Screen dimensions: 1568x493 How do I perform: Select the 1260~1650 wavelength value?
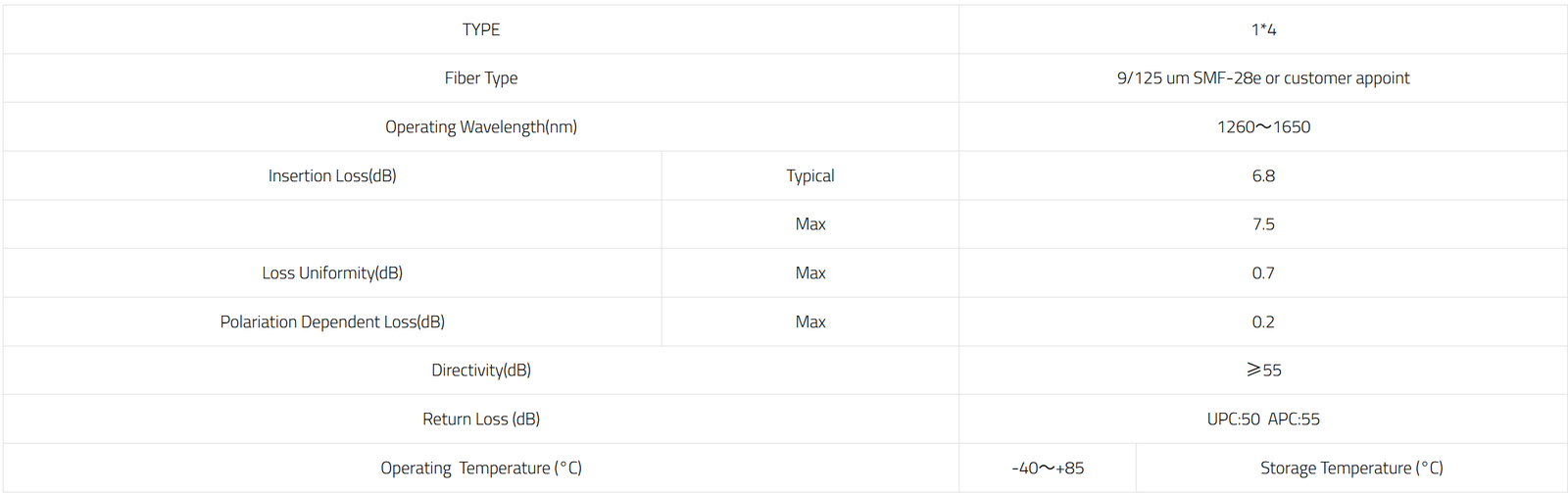pyautogui.click(x=1263, y=127)
